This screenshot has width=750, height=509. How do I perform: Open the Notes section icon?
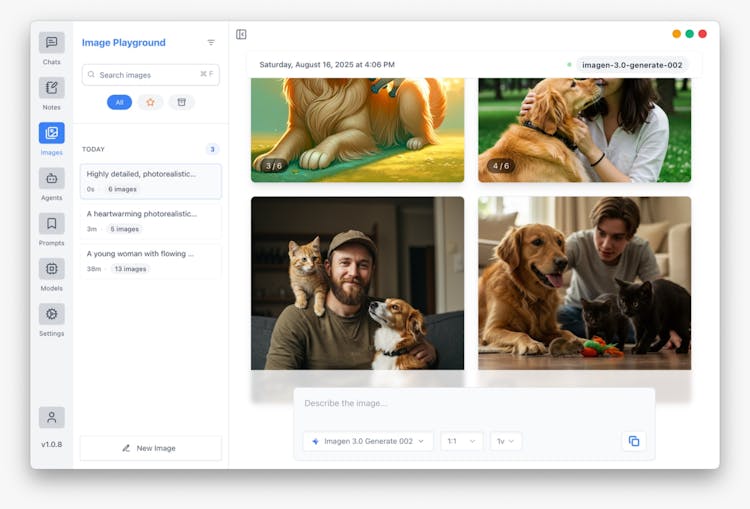[x=51, y=88]
